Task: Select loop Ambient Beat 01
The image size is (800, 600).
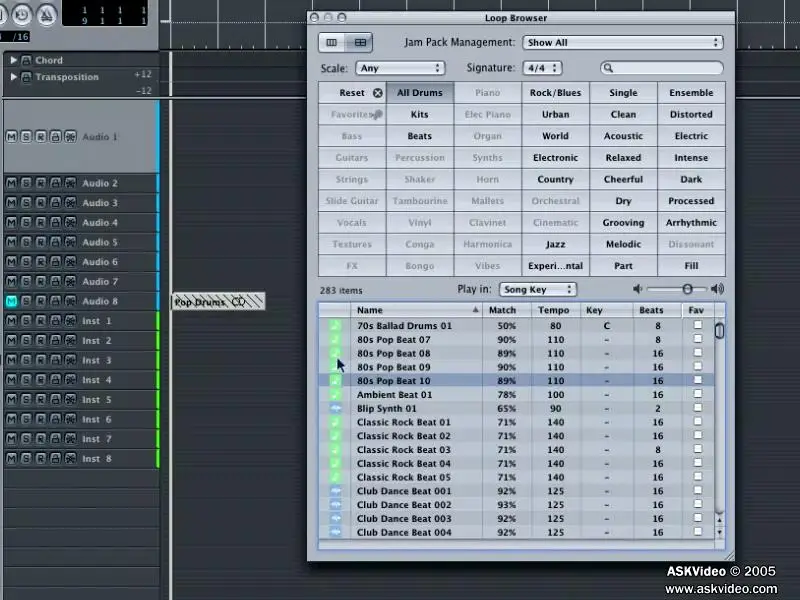Action: [x=516, y=394]
